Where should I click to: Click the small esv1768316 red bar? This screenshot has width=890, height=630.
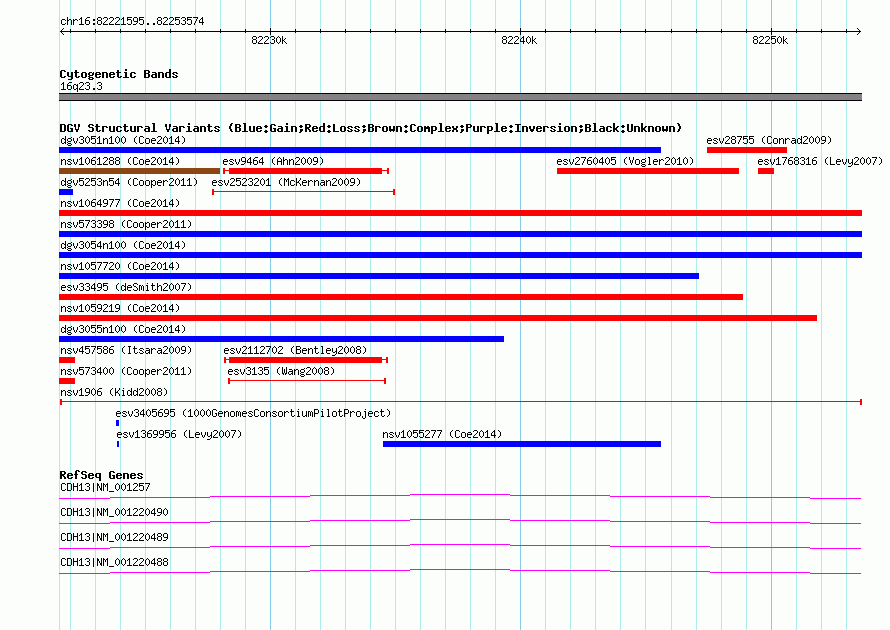[x=766, y=171]
